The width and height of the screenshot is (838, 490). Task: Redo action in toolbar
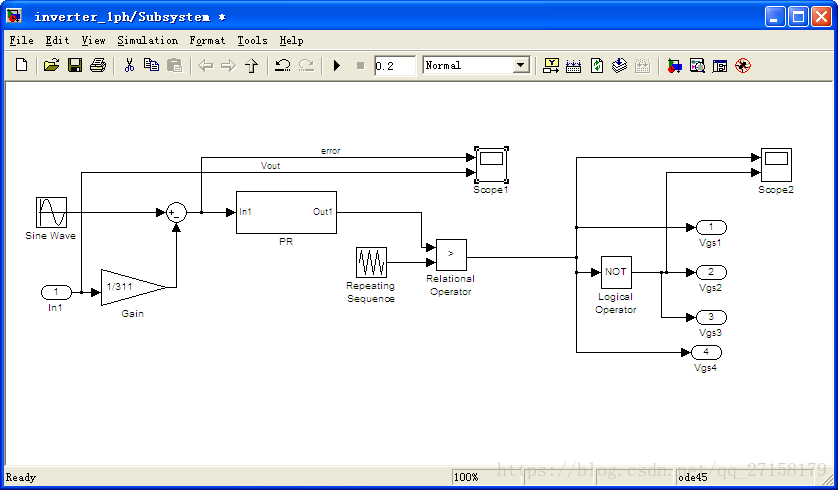pos(306,66)
